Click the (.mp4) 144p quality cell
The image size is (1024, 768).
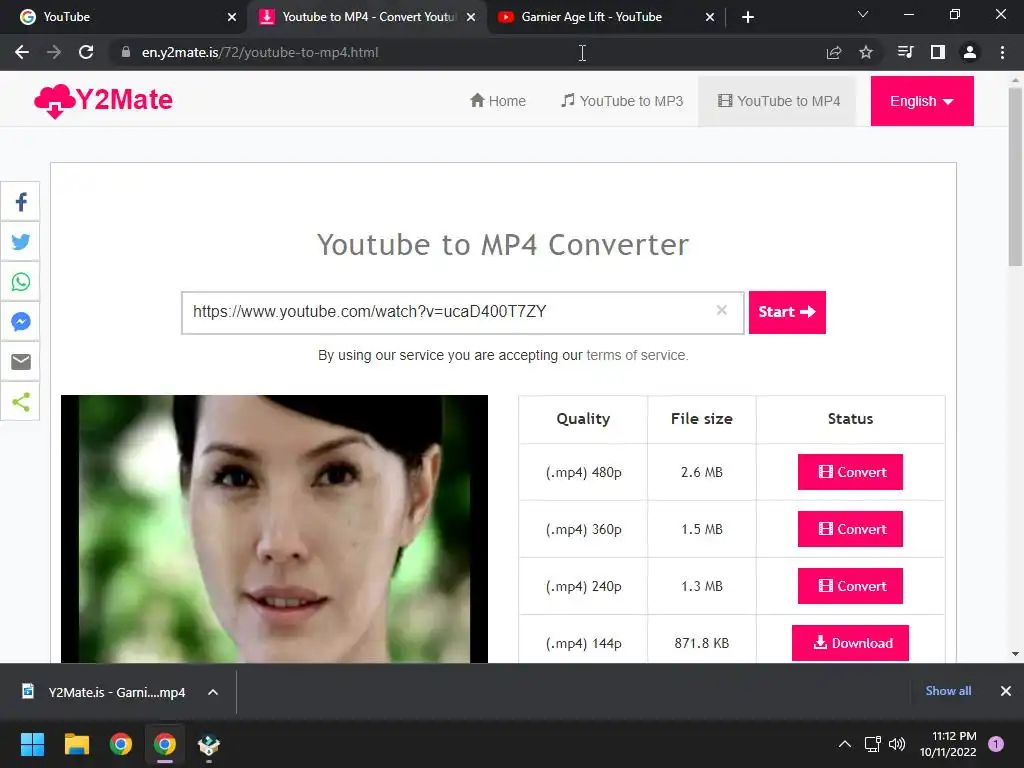point(583,643)
